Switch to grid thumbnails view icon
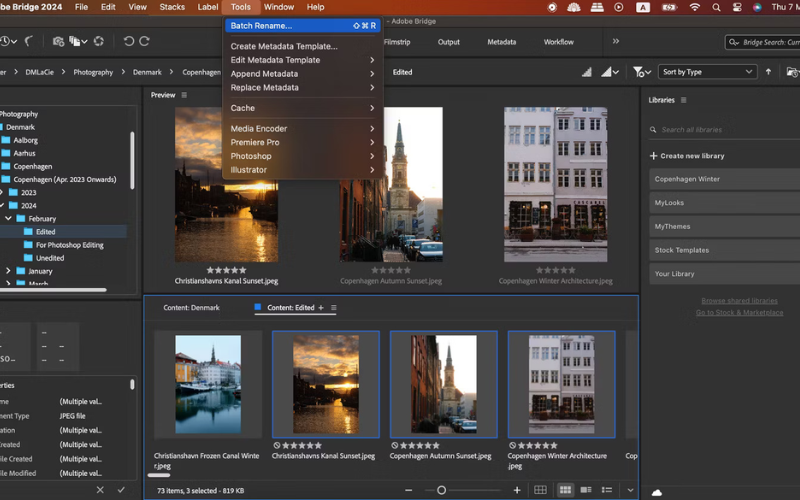The image size is (800, 500). point(565,490)
